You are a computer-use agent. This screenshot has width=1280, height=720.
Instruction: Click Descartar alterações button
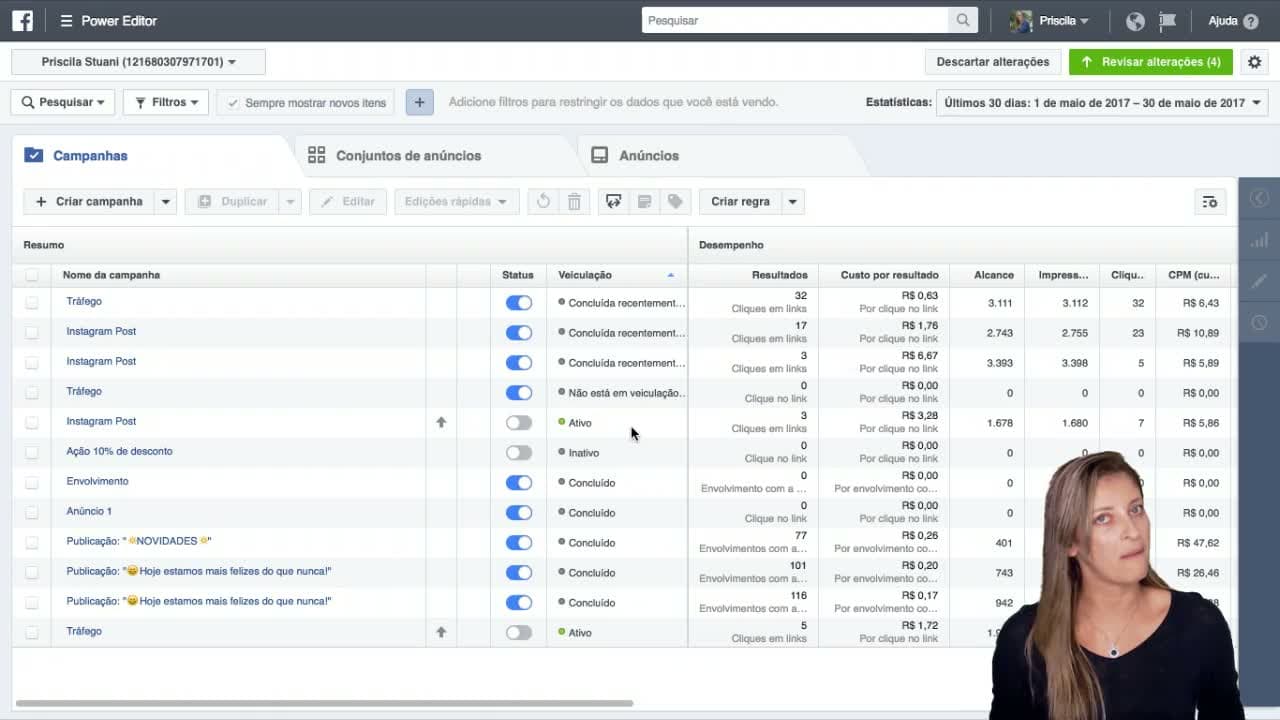pos(993,62)
